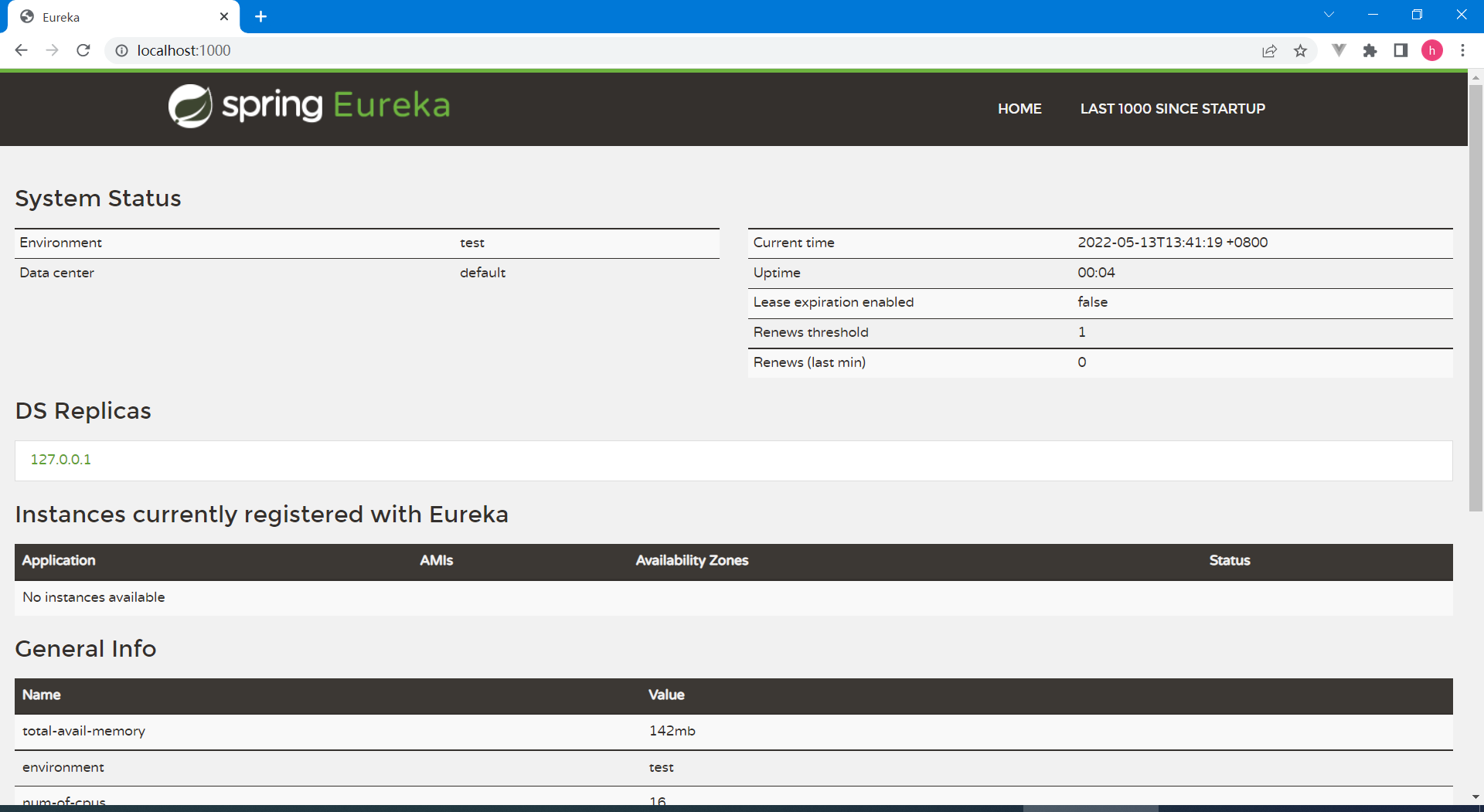Click the Uptime value 00:04
This screenshot has width=1484, height=812.
click(x=1096, y=273)
